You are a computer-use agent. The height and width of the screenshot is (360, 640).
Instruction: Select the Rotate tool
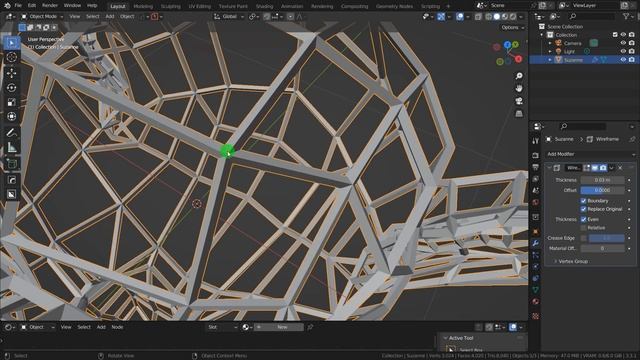(x=11, y=87)
